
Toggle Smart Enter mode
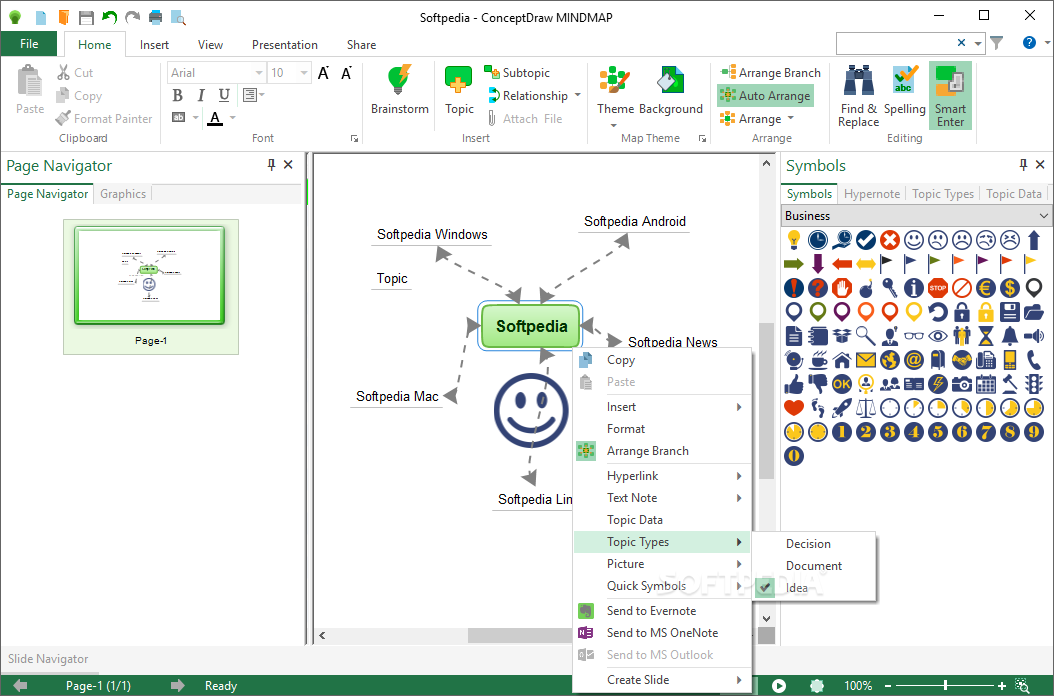point(950,95)
